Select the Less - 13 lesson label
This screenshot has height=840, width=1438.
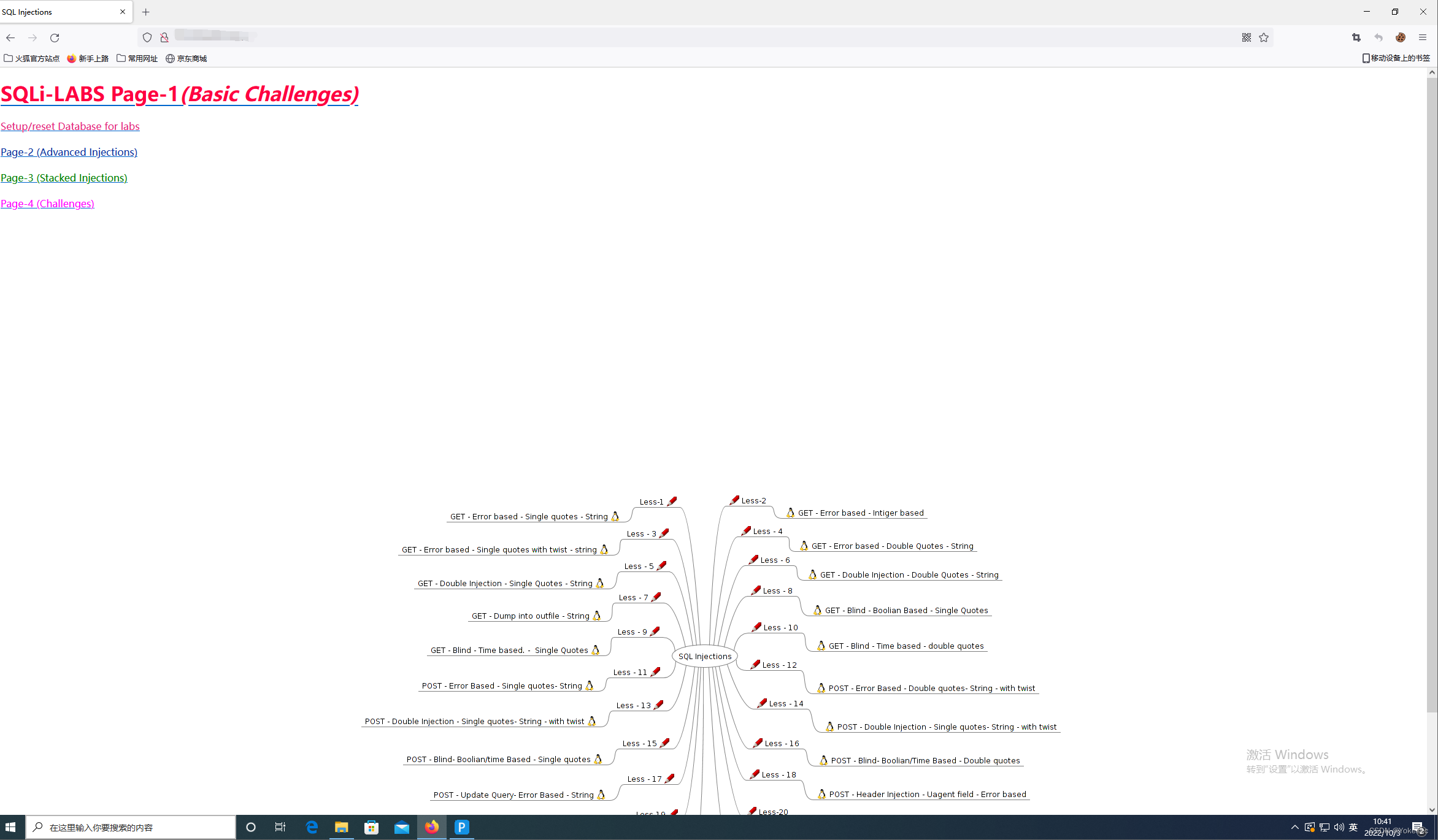pos(634,705)
